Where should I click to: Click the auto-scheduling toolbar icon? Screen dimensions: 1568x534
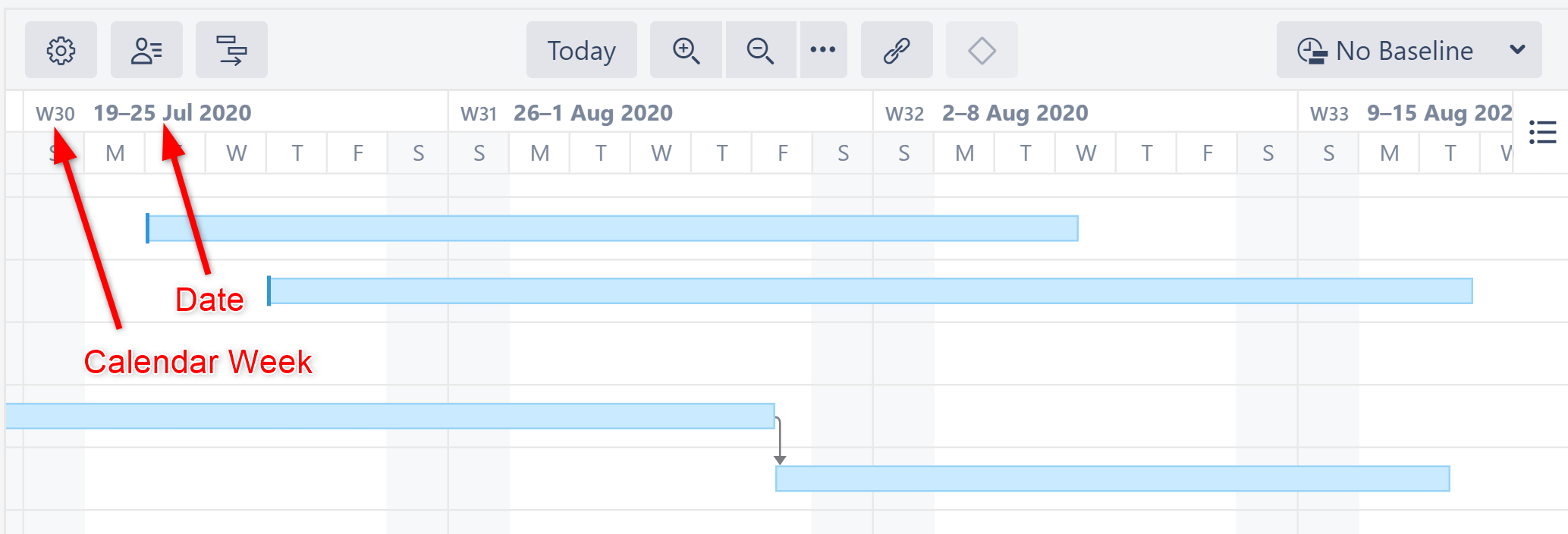tap(231, 50)
